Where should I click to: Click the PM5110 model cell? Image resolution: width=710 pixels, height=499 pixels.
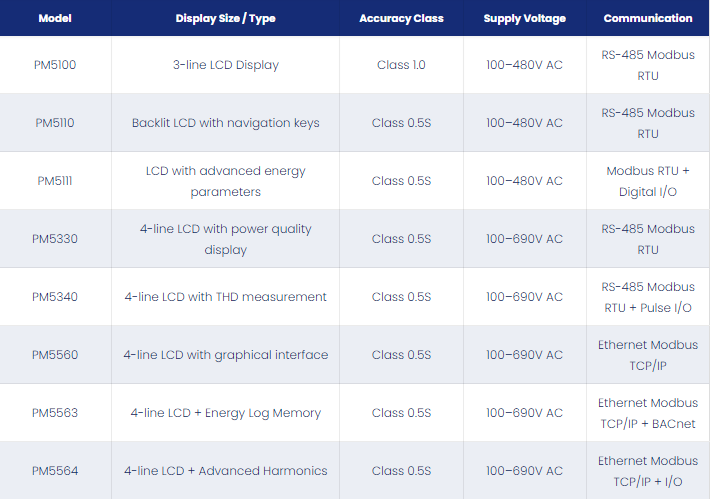(55, 123)
